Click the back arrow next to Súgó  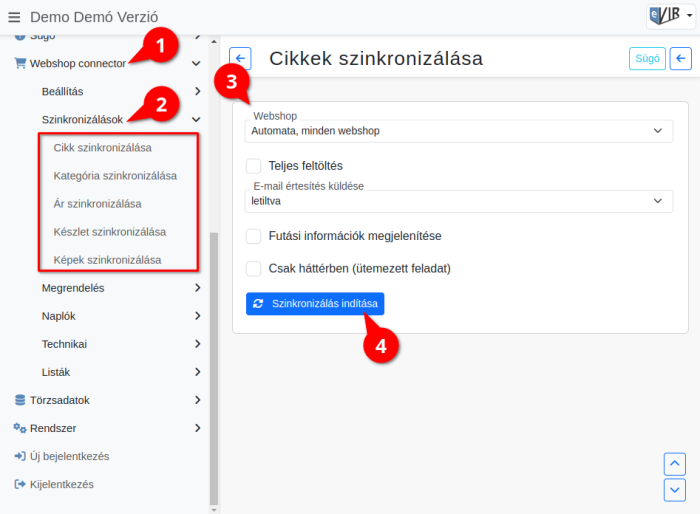tap(680, 59)
